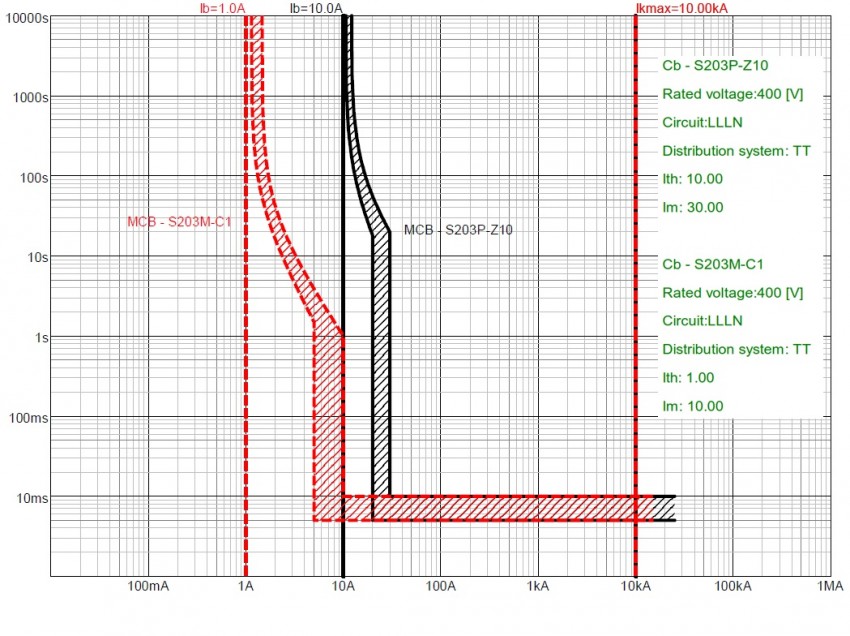Click the '100mA' current axis label
This screenshot has height=636, width=850.
tap(148, 586)
